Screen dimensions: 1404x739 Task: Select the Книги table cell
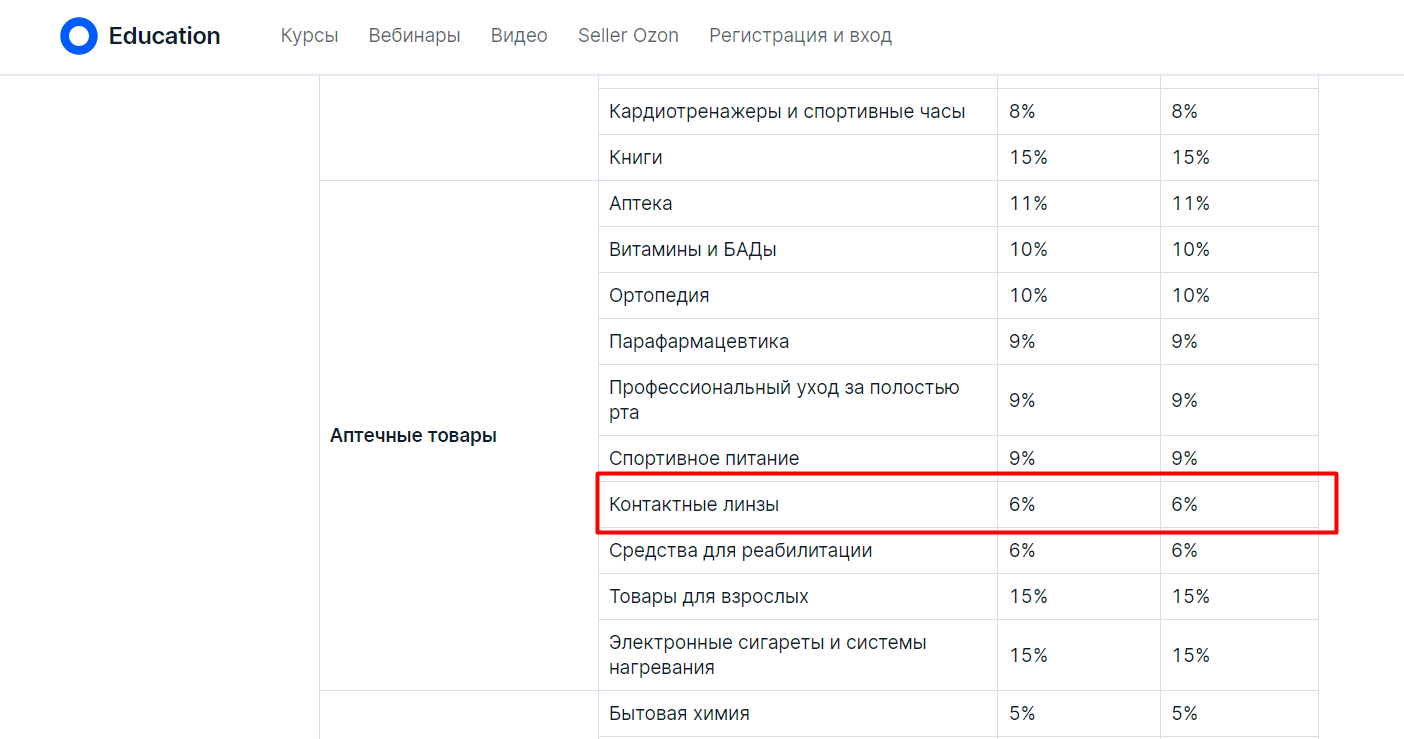(x=636, y=158)
